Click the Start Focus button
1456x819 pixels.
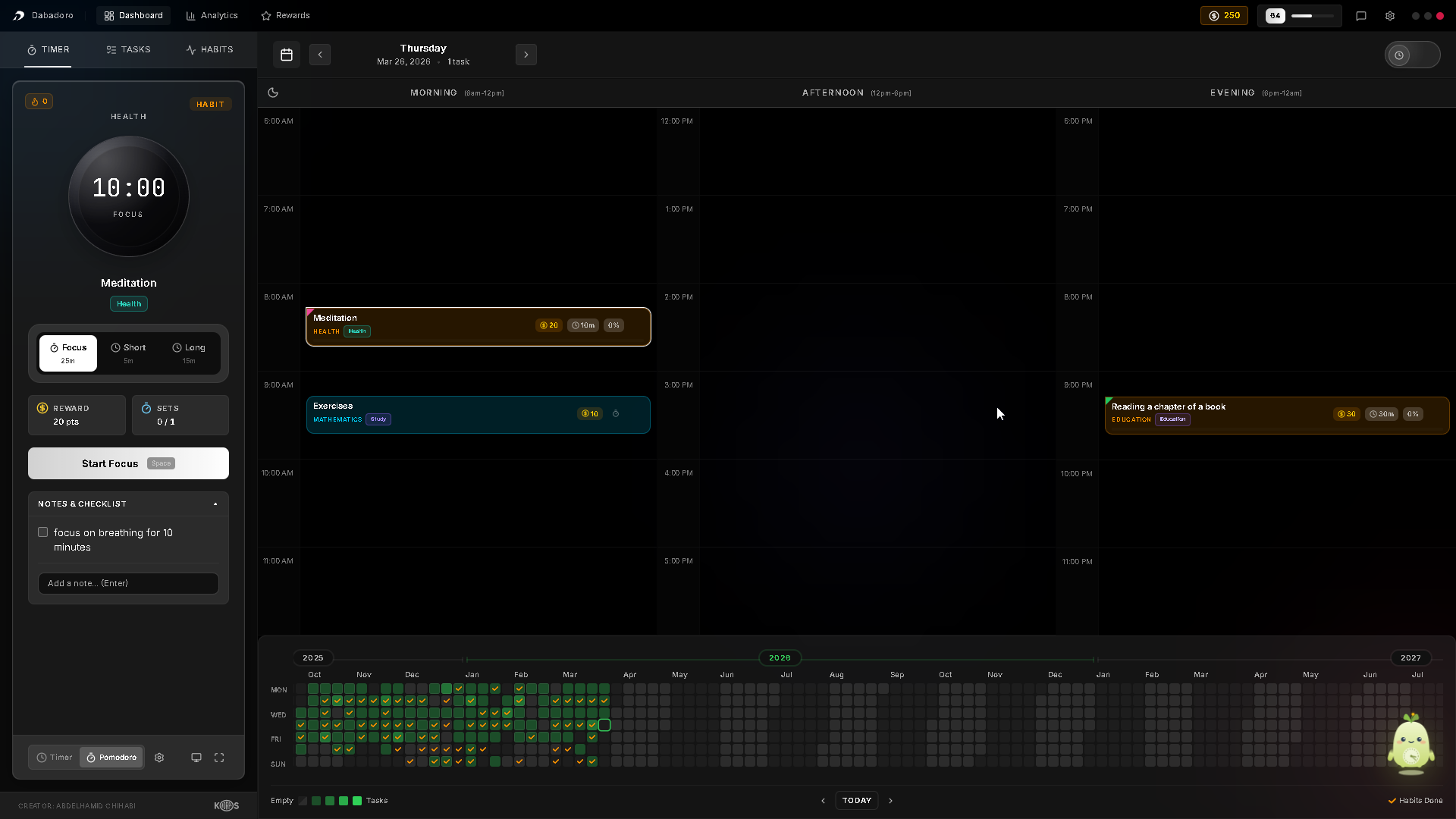(128, 463)
